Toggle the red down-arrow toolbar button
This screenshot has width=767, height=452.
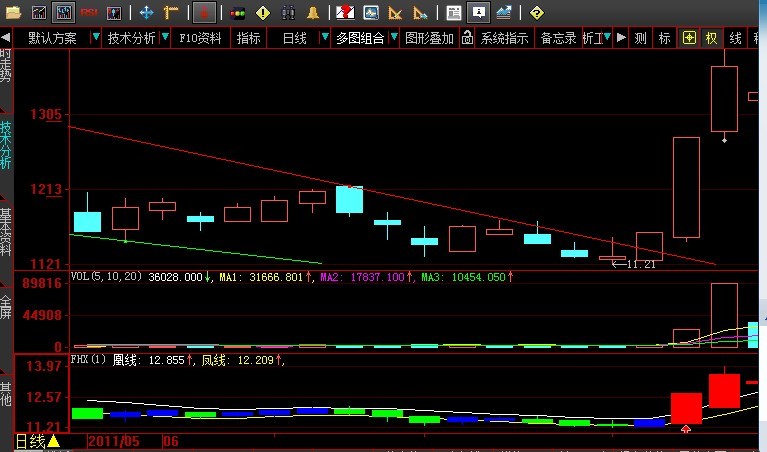pyautogui.click(x=204, y=12)
